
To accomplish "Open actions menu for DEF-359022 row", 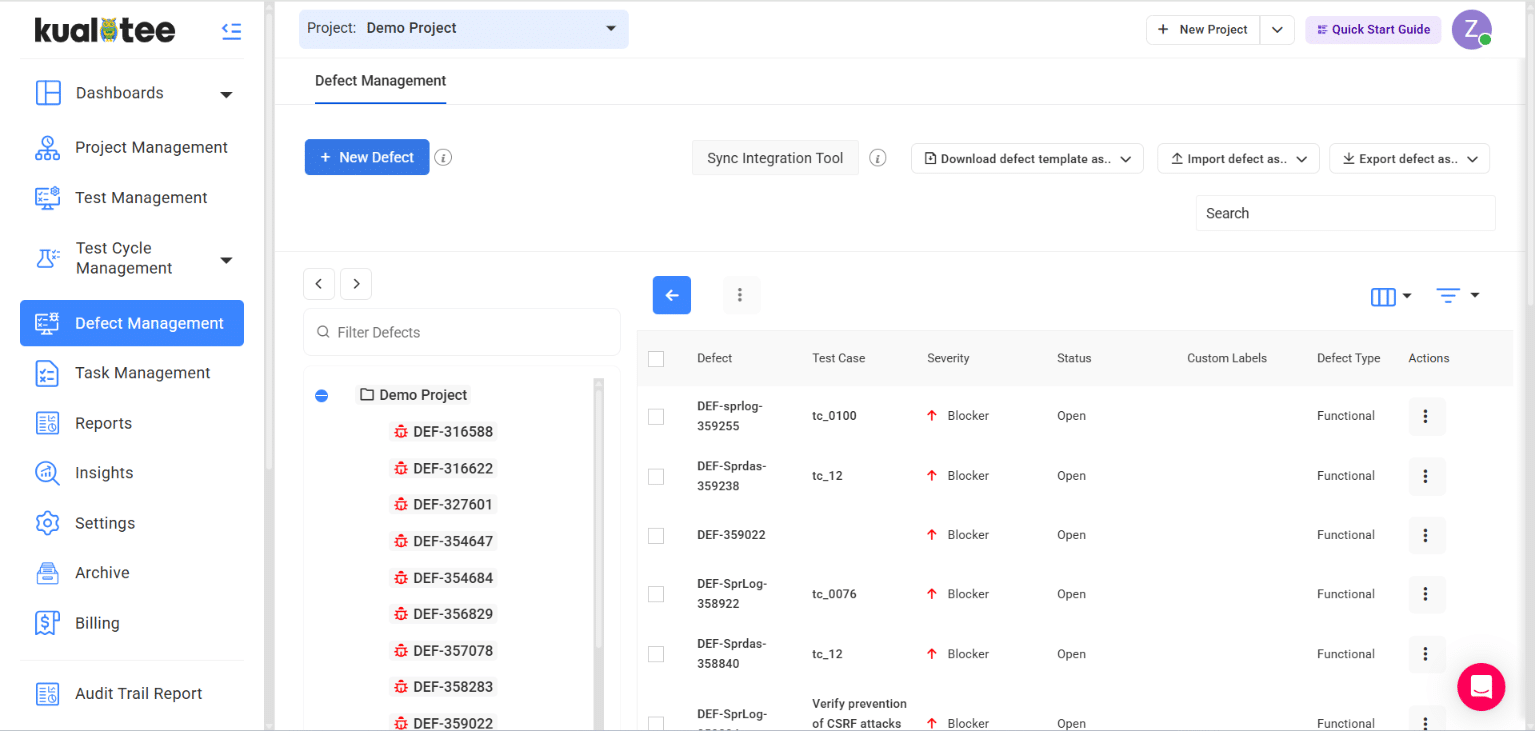I will click(x=1426, y=535).
